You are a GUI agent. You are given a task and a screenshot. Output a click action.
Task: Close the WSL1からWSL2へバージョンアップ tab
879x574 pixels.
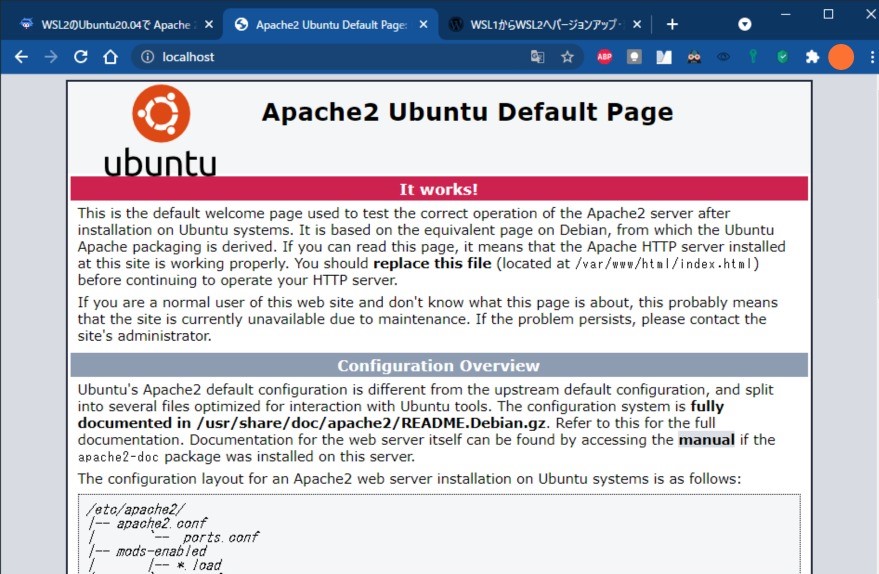[x=637, y=25]
